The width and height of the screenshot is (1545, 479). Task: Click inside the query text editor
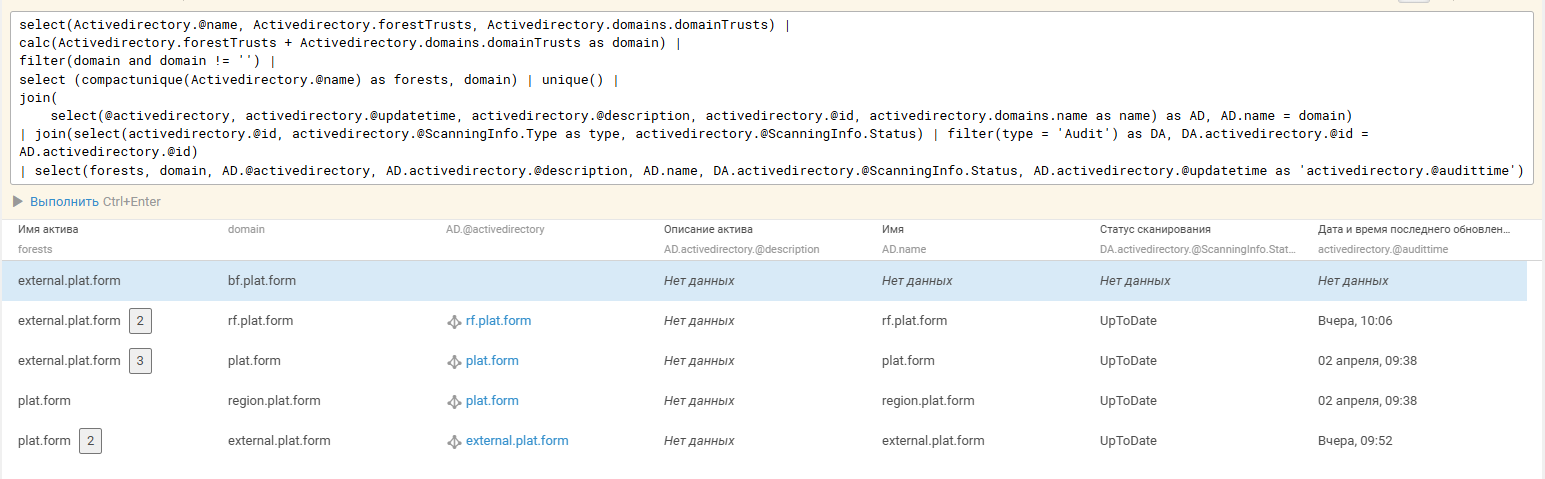(x=772, y=99)
